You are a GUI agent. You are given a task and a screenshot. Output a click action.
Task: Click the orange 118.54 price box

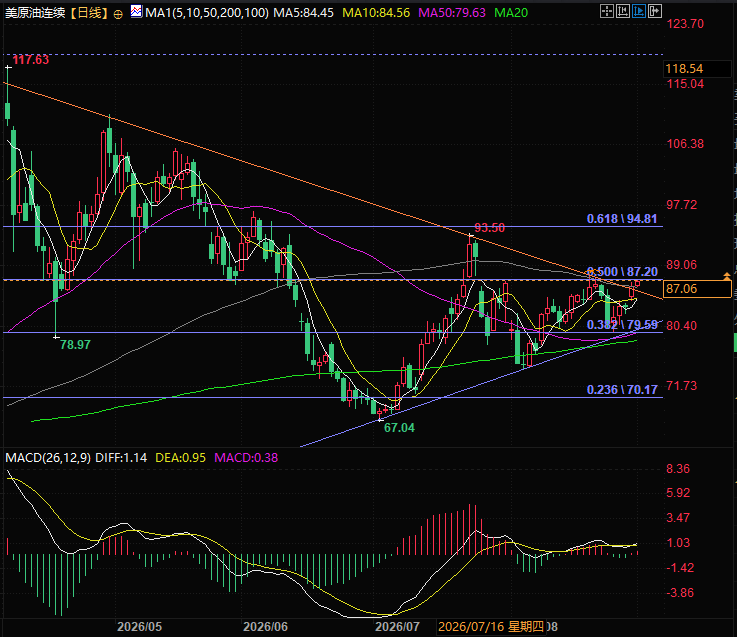click(697, 69)
